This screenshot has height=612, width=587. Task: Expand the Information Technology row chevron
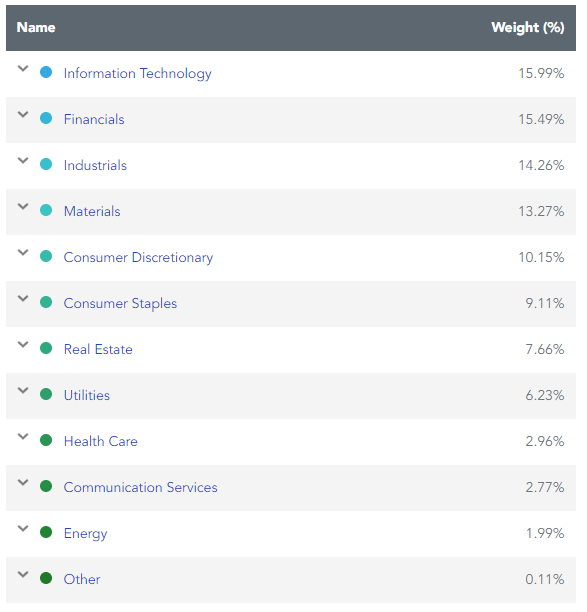tap(23, 69)
